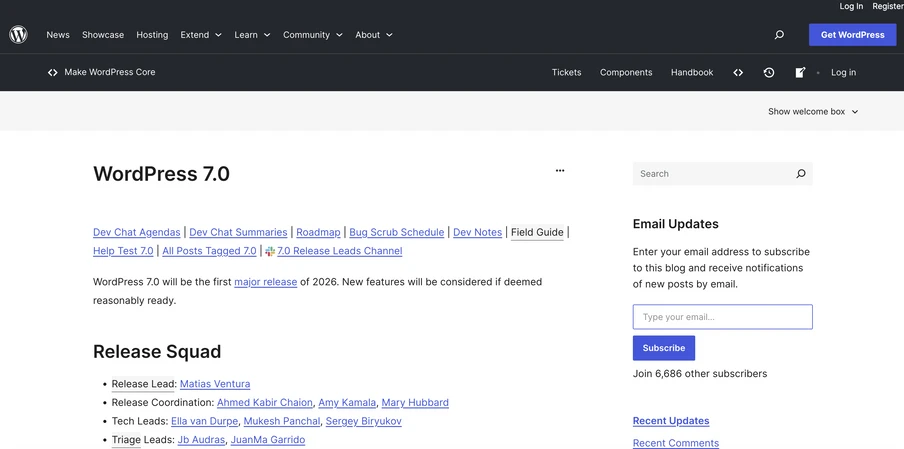
Task: Open Amy Kamala's profile link
Action: pyautogui.click(x=347, y=403)
